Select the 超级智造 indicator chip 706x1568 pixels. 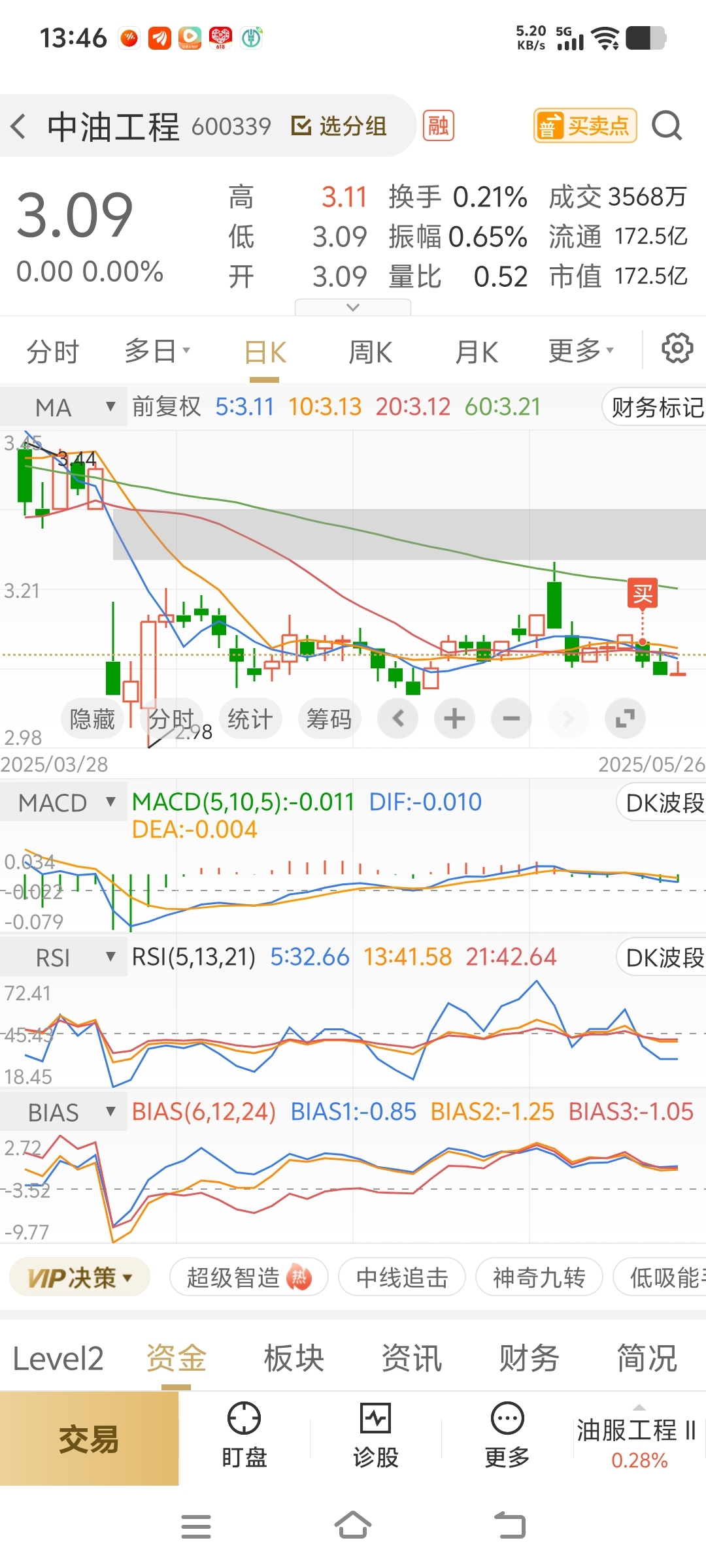tap(249, 1277)
